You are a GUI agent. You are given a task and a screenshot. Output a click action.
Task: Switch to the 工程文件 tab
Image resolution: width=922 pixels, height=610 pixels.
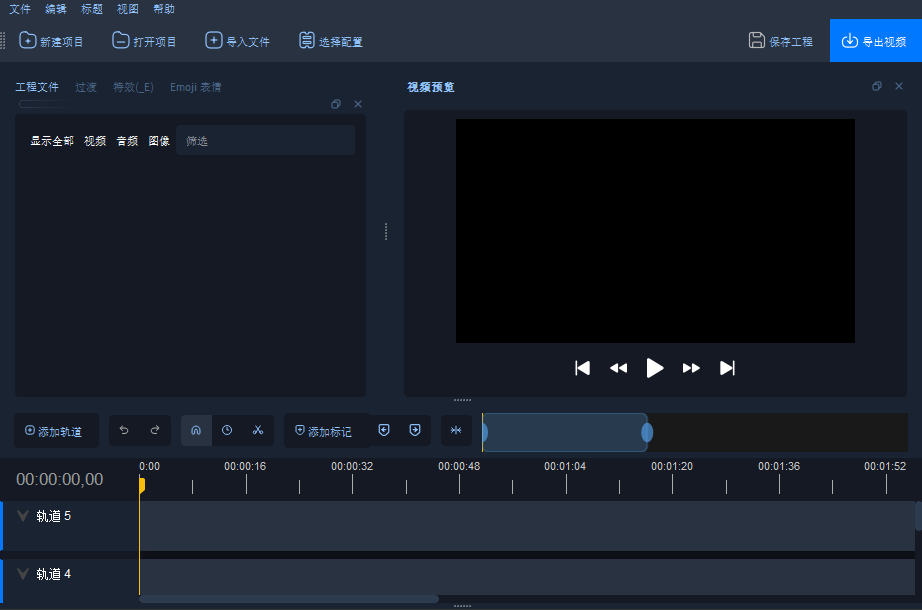37,87
